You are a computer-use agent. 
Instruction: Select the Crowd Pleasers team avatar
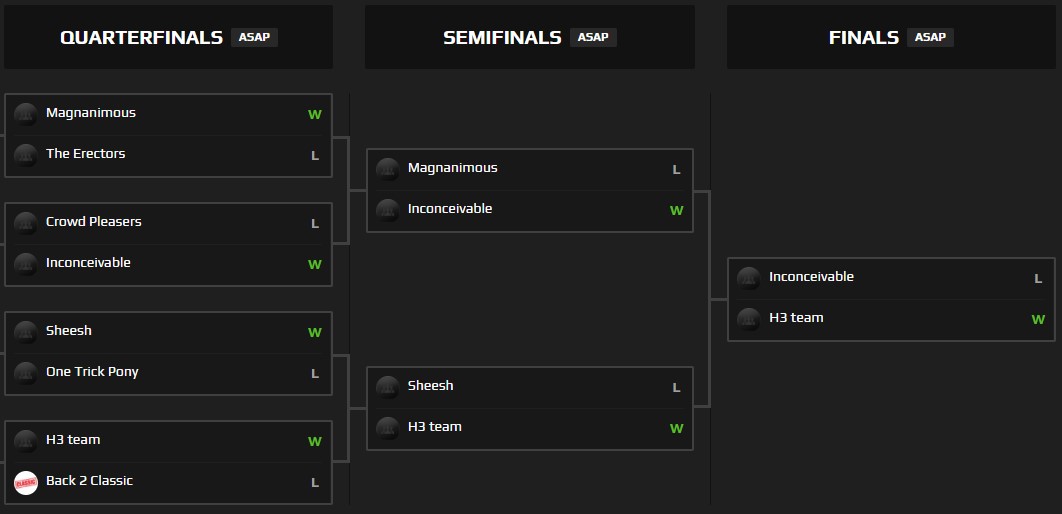pos(26,223)
